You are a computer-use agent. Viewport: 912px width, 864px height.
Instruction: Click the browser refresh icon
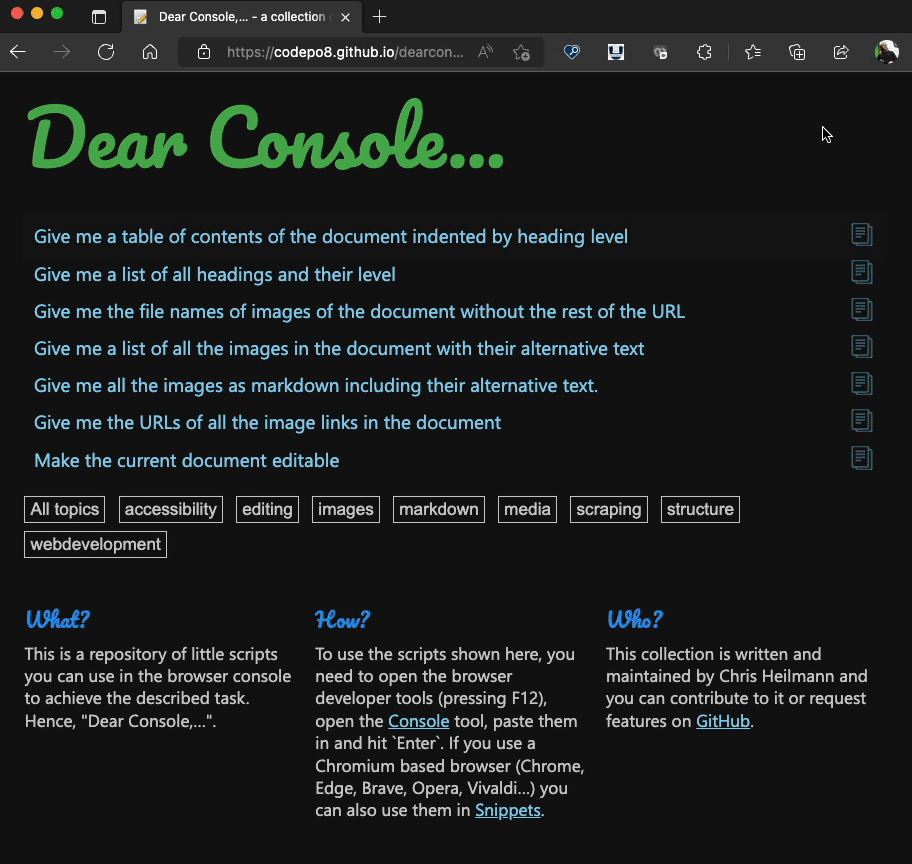(106, 52)
